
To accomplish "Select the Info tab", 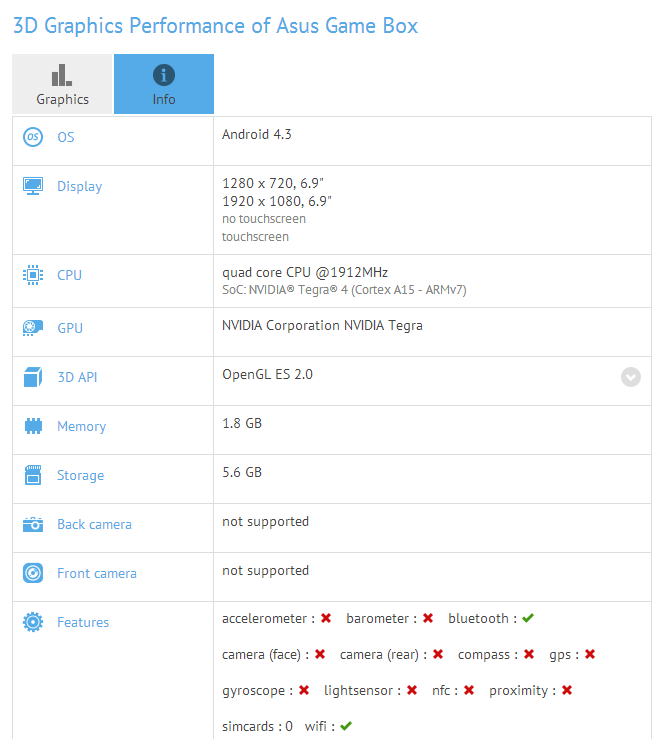I will (x=164, y=84).
